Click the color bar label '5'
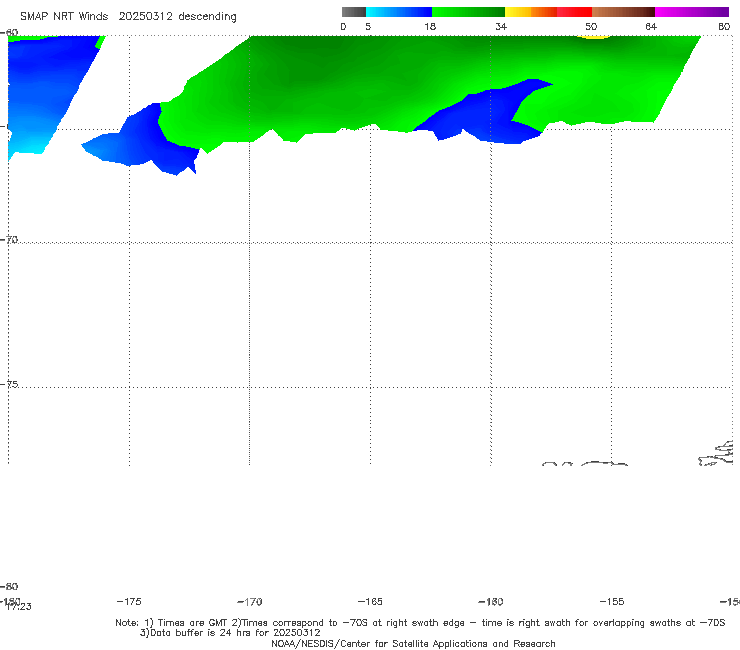The height and width of the screenshot is (650, 740). tap(368, 27)
